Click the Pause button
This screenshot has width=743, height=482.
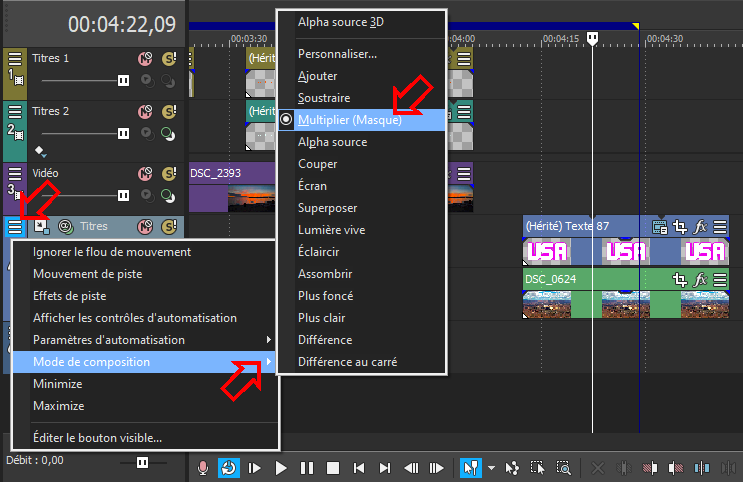pos(307,468)
